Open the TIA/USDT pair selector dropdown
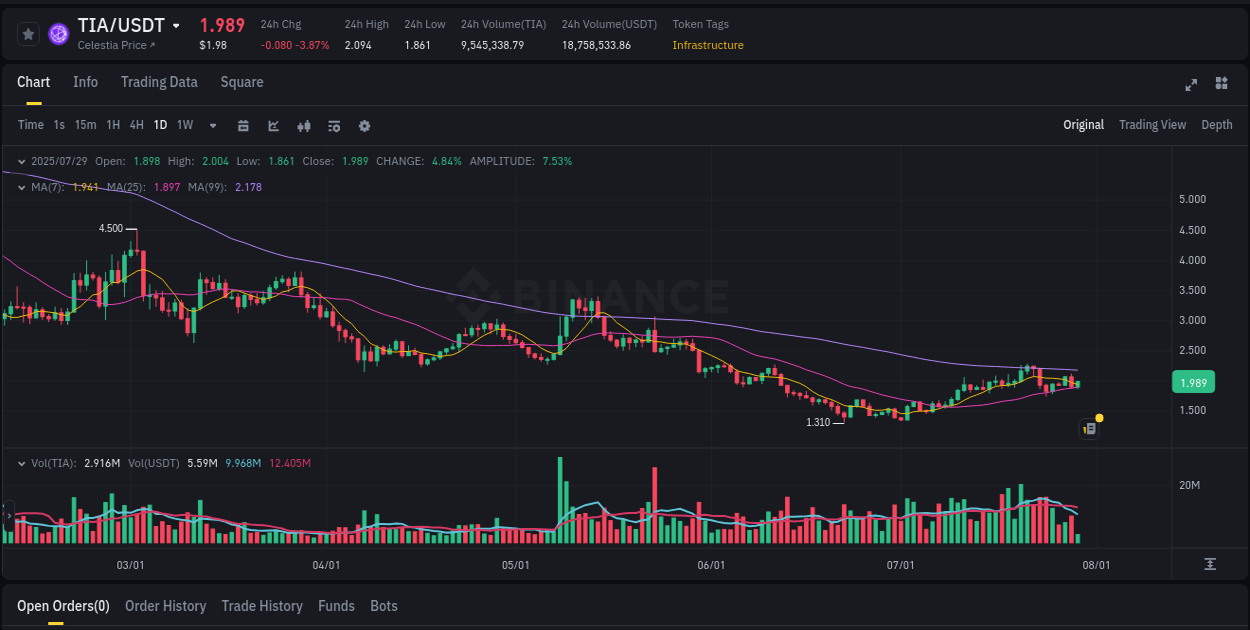 [x=176, y=25]
